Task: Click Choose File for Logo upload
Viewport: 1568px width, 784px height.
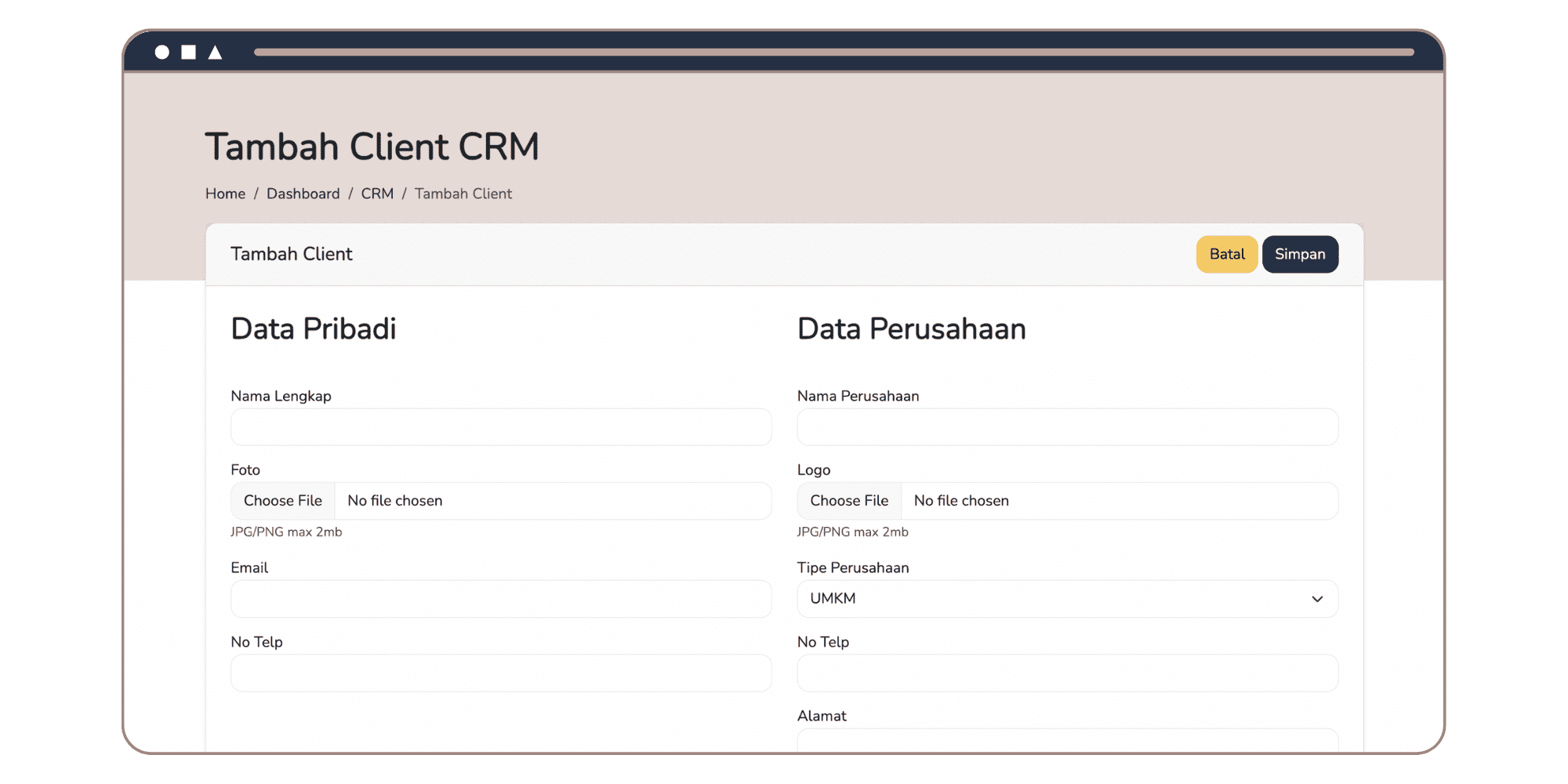Action: coord(849,501)
